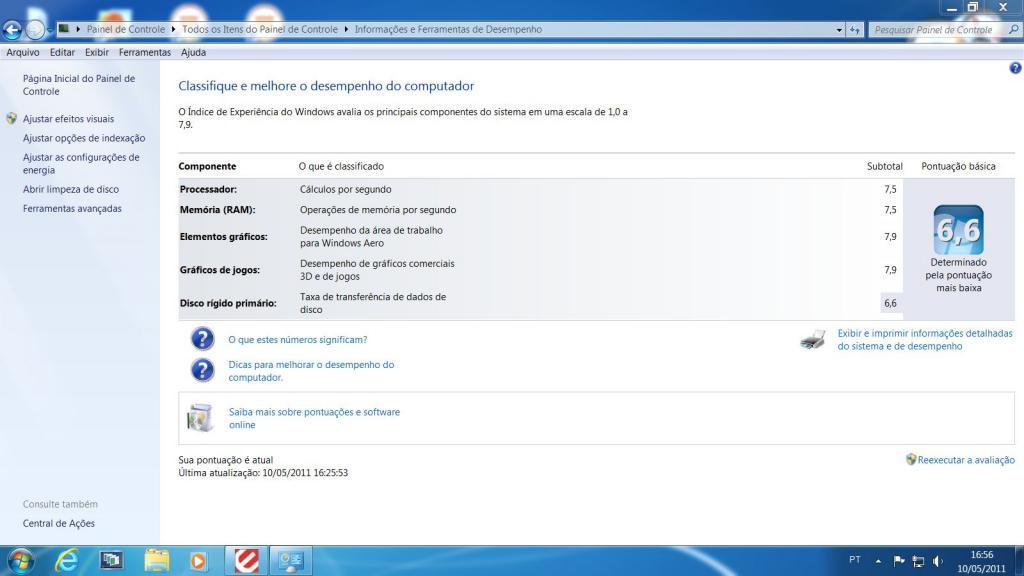
Task: Click 'Informações e Ferramentas de Desempenho' breadcrumb
Action: coord(448,29)
